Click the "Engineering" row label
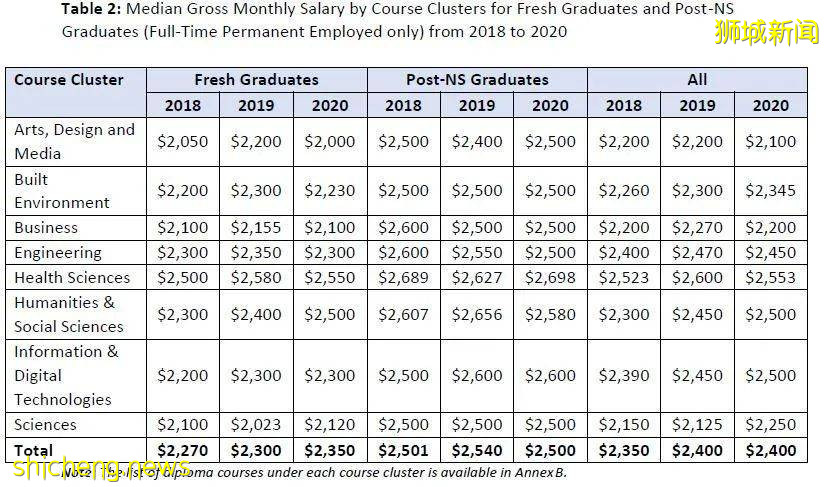Image resolution: width=834 pixels, height=487 pixels. 58,252
